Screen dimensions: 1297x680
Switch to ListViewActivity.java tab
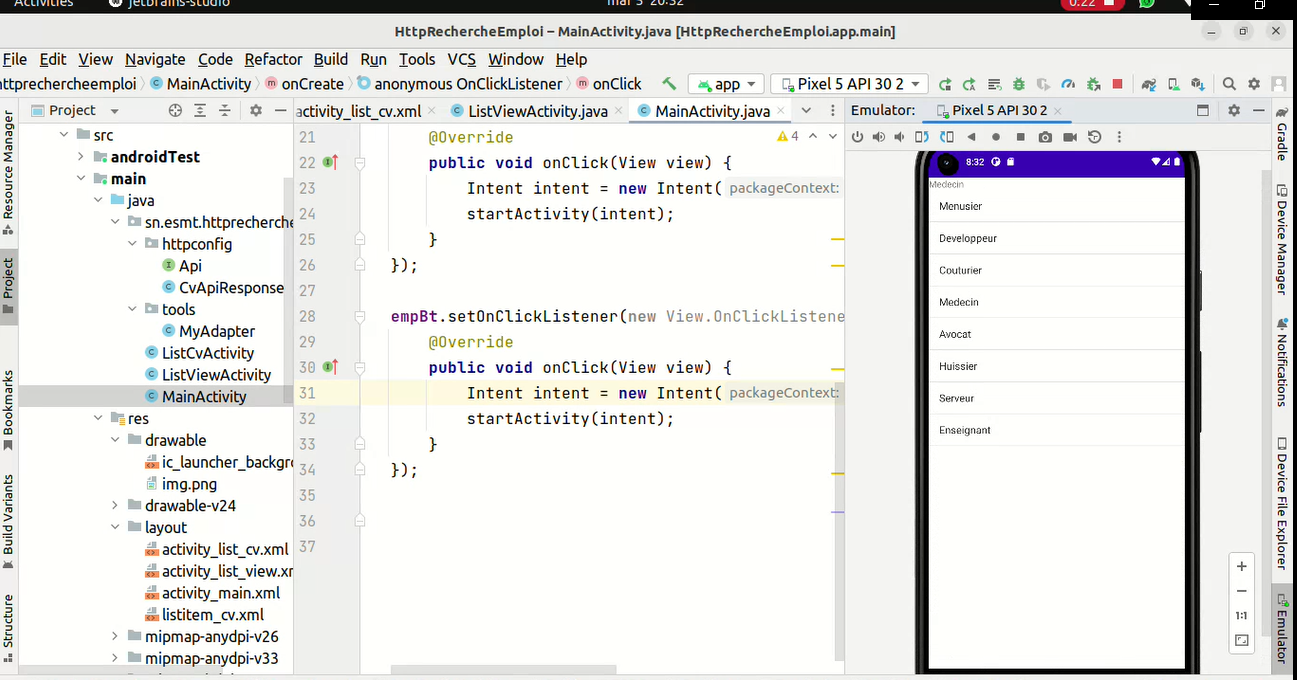pyautogui.click(x=537, y=111)
